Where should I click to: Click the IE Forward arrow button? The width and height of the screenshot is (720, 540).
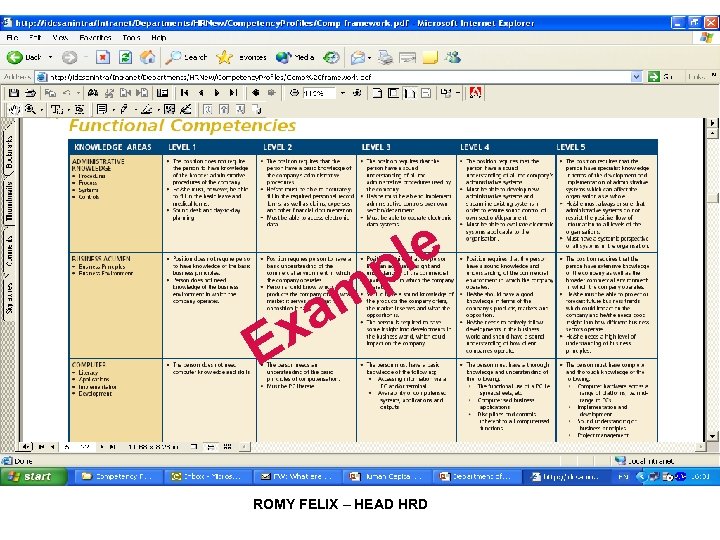(x=69, y=57)
